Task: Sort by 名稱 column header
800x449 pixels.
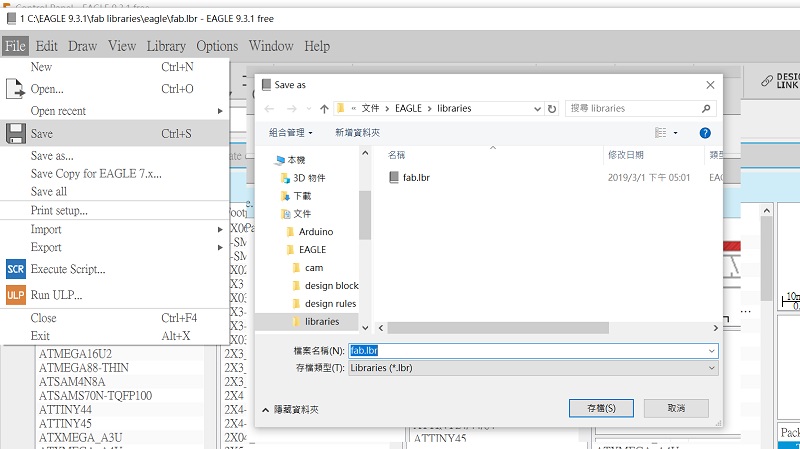Action: (x=396, y=155)
